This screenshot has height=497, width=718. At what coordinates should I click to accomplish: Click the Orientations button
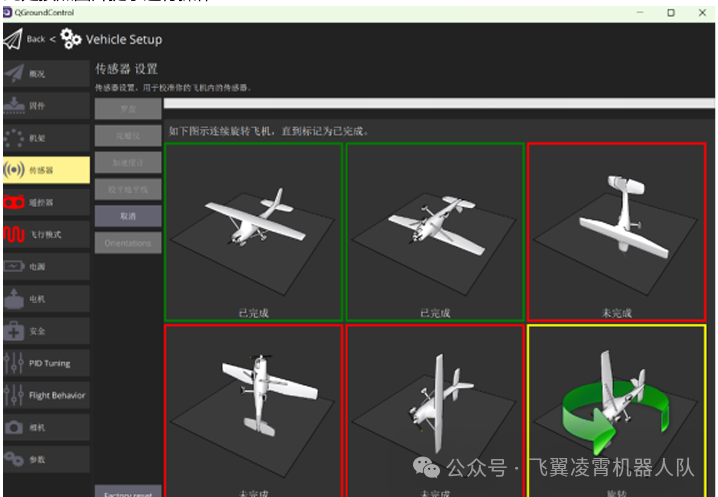(x=128, y=243)
